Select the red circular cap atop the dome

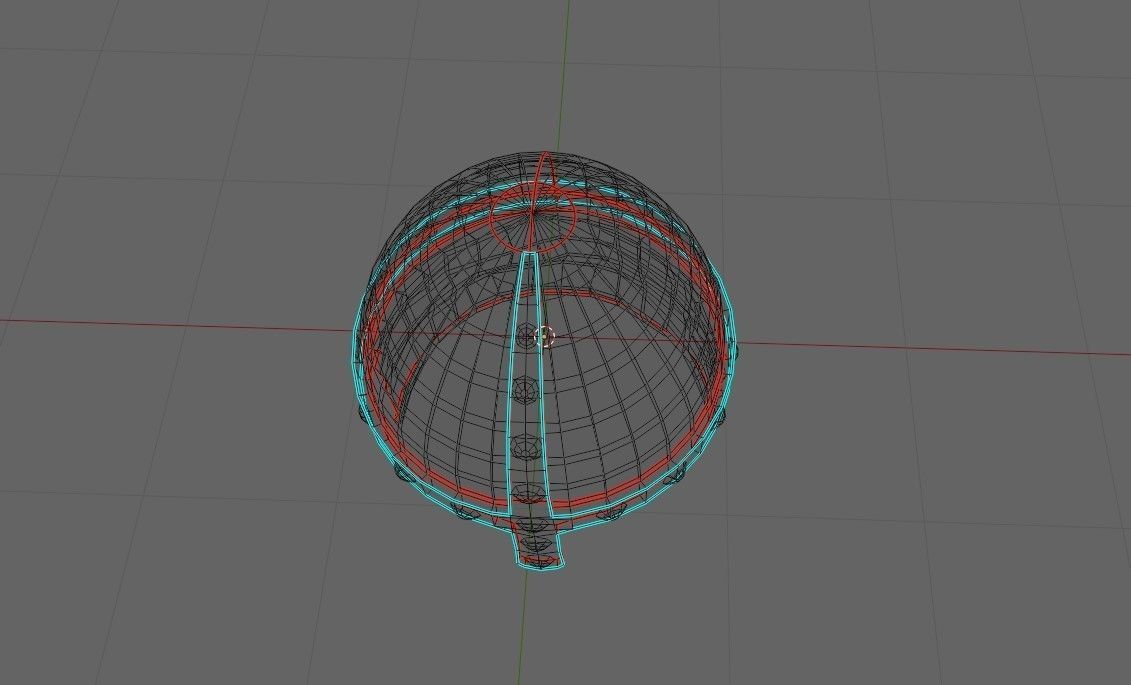533,215
